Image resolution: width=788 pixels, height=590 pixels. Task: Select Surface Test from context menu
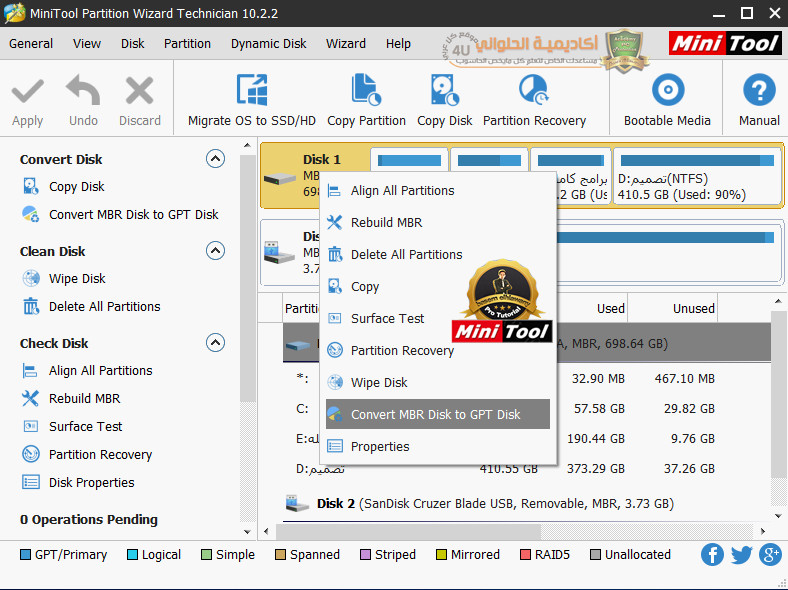pyautogui.click(x=387, y=318)
